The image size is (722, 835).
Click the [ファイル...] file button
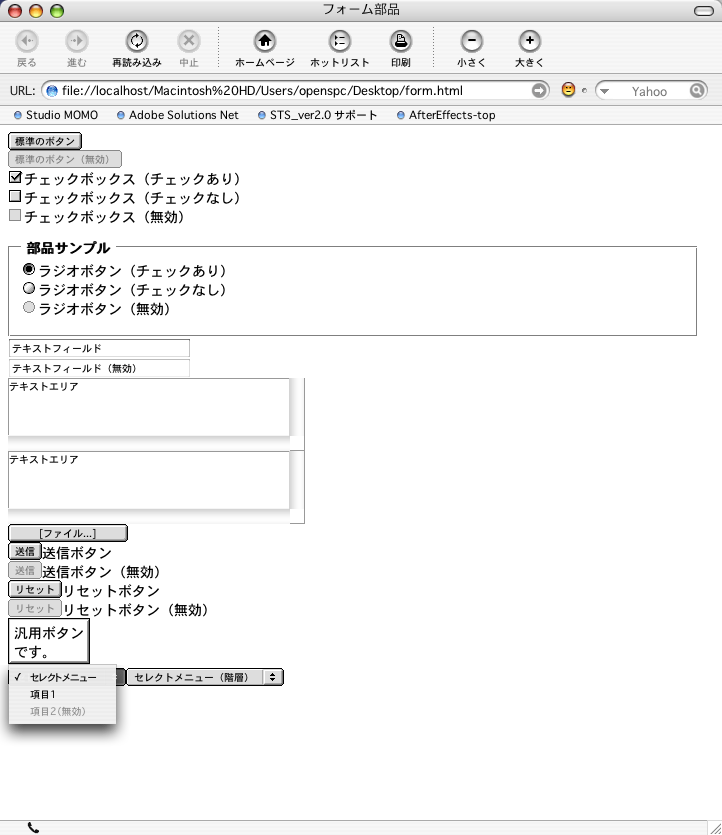[68, 533]
